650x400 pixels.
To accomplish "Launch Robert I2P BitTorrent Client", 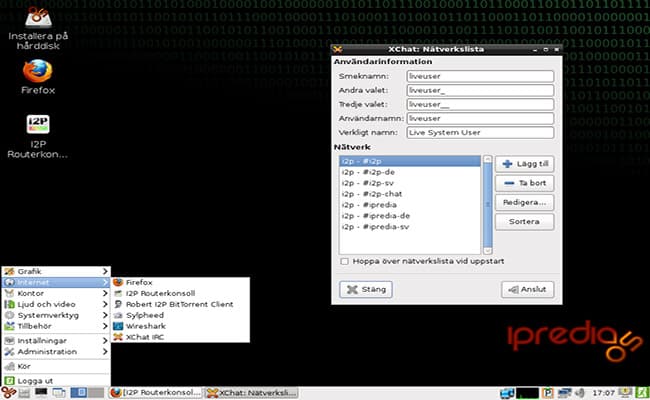I will [x=180, y=304].
